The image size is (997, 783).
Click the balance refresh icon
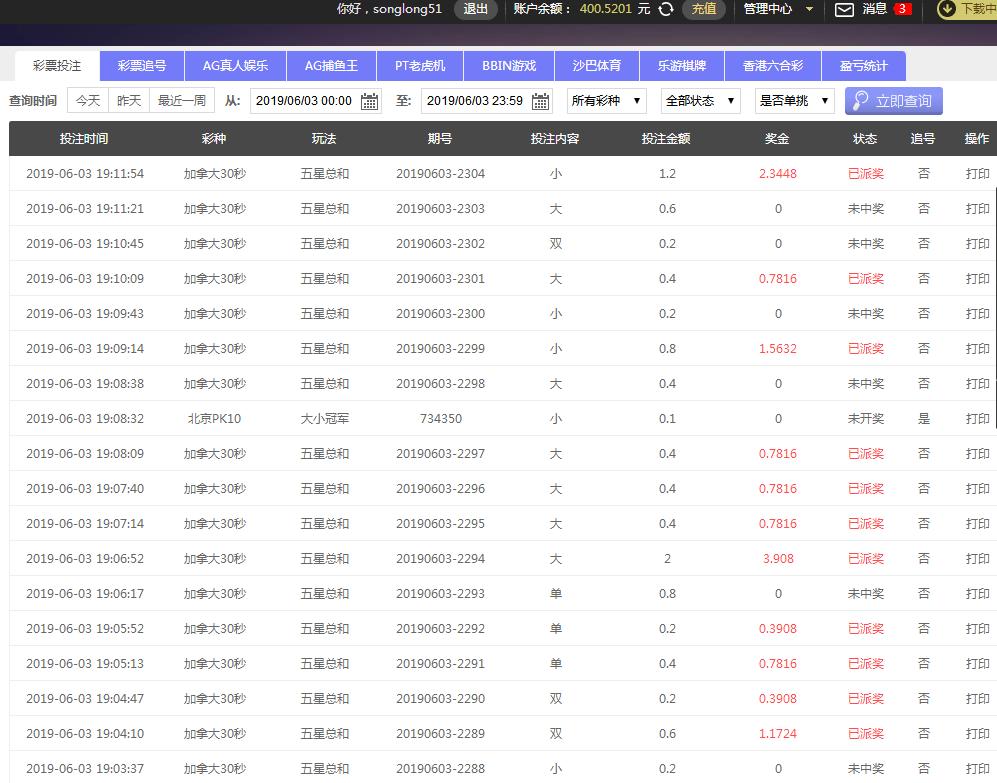point(666,9)
